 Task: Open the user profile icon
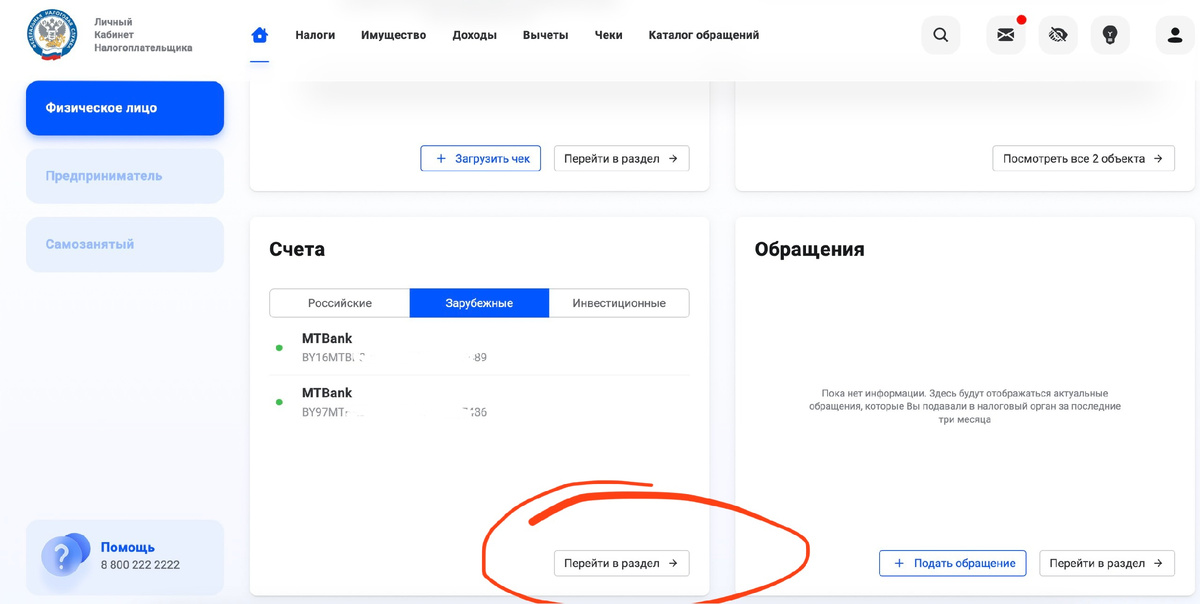click(x=1175, y=35)
